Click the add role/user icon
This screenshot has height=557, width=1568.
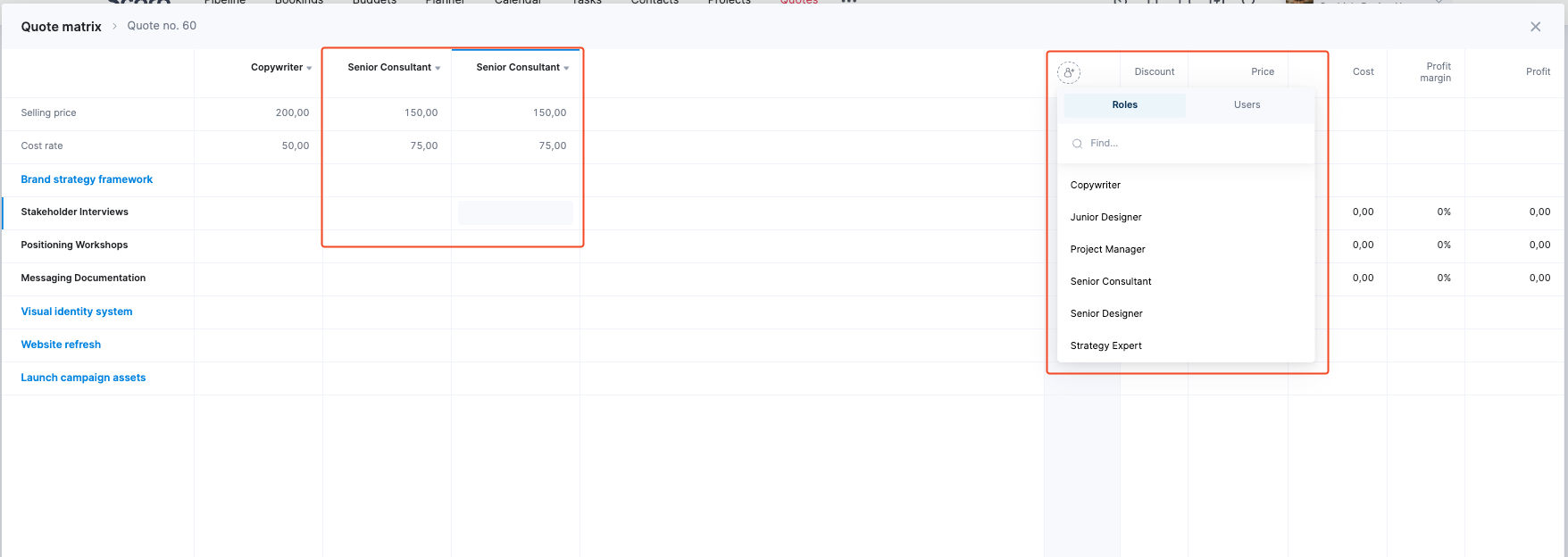(1069, 72)
